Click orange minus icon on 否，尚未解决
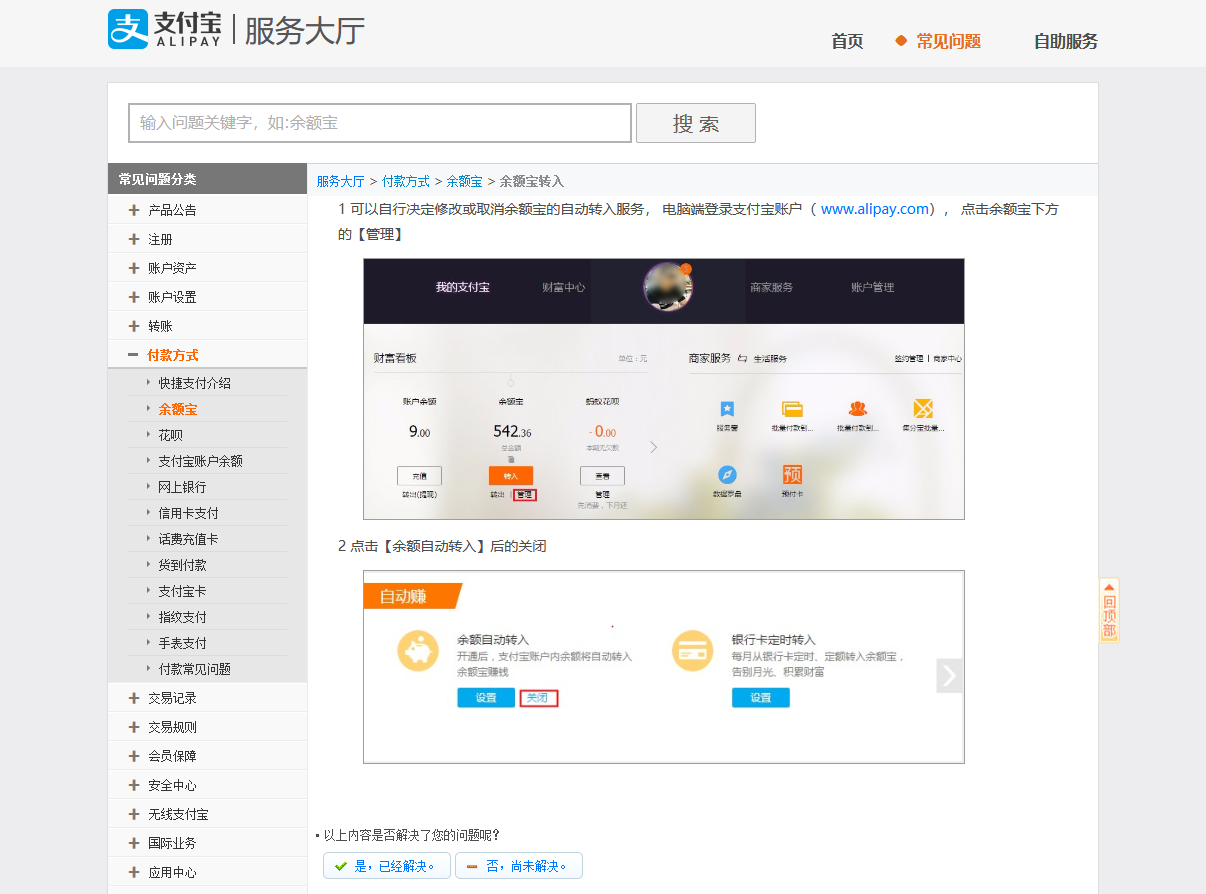 coord(472,866)
